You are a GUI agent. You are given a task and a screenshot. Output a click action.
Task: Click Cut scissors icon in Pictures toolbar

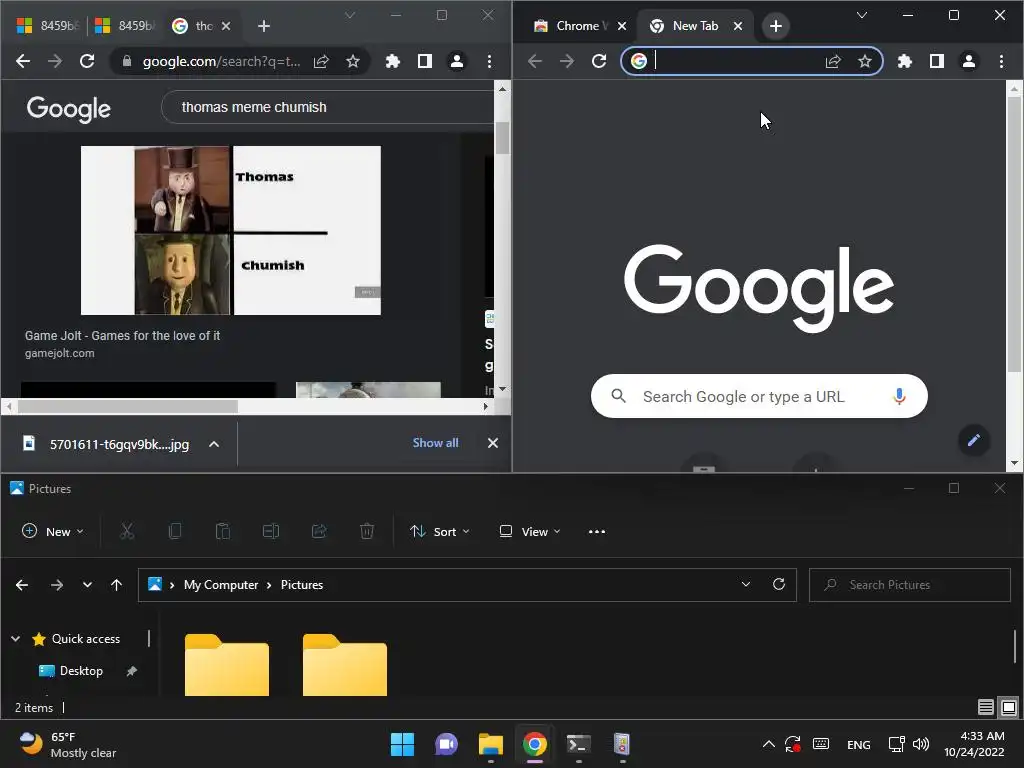click(127, 532)
